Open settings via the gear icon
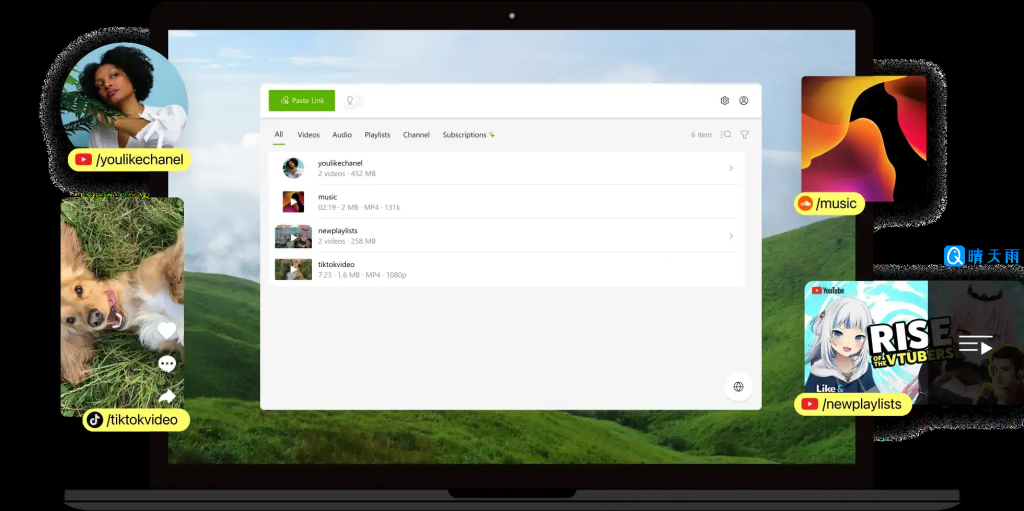 click(725, 101)
